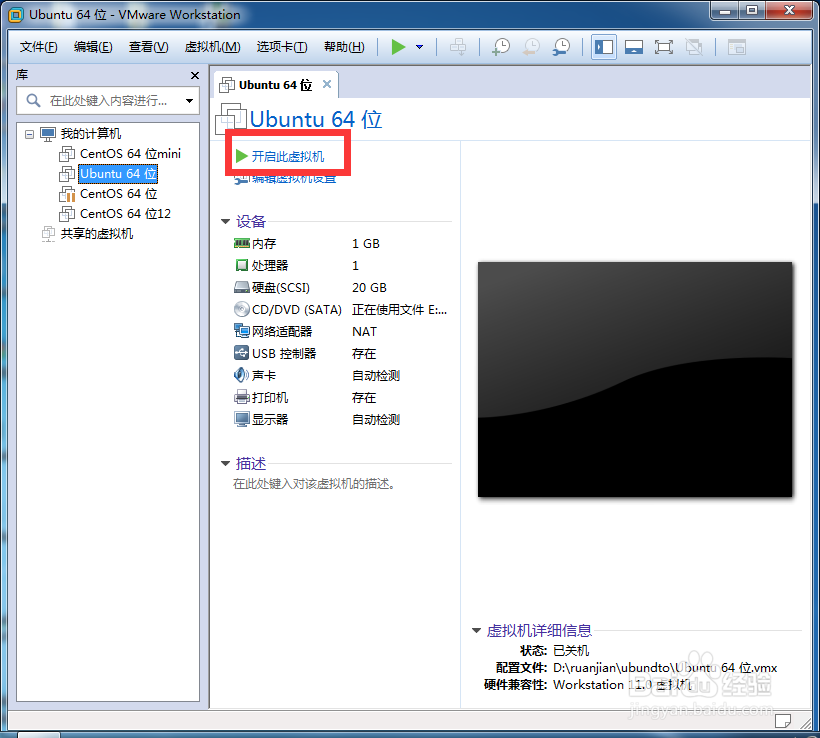The height and width of the screenshot is (738, 820).
Task: Select 共享的虚拟机 in the library
Action: [97, 234]
